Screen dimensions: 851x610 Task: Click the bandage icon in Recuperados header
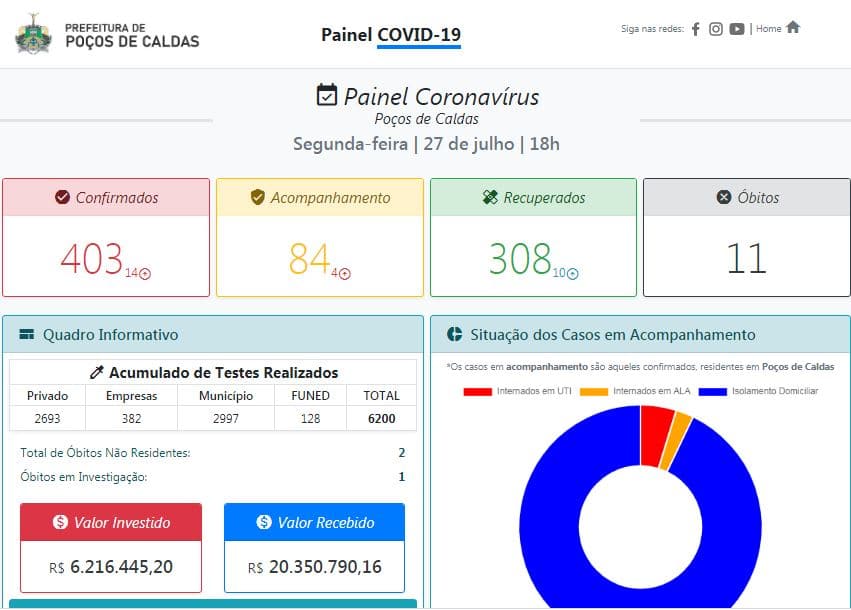[490, 197]
